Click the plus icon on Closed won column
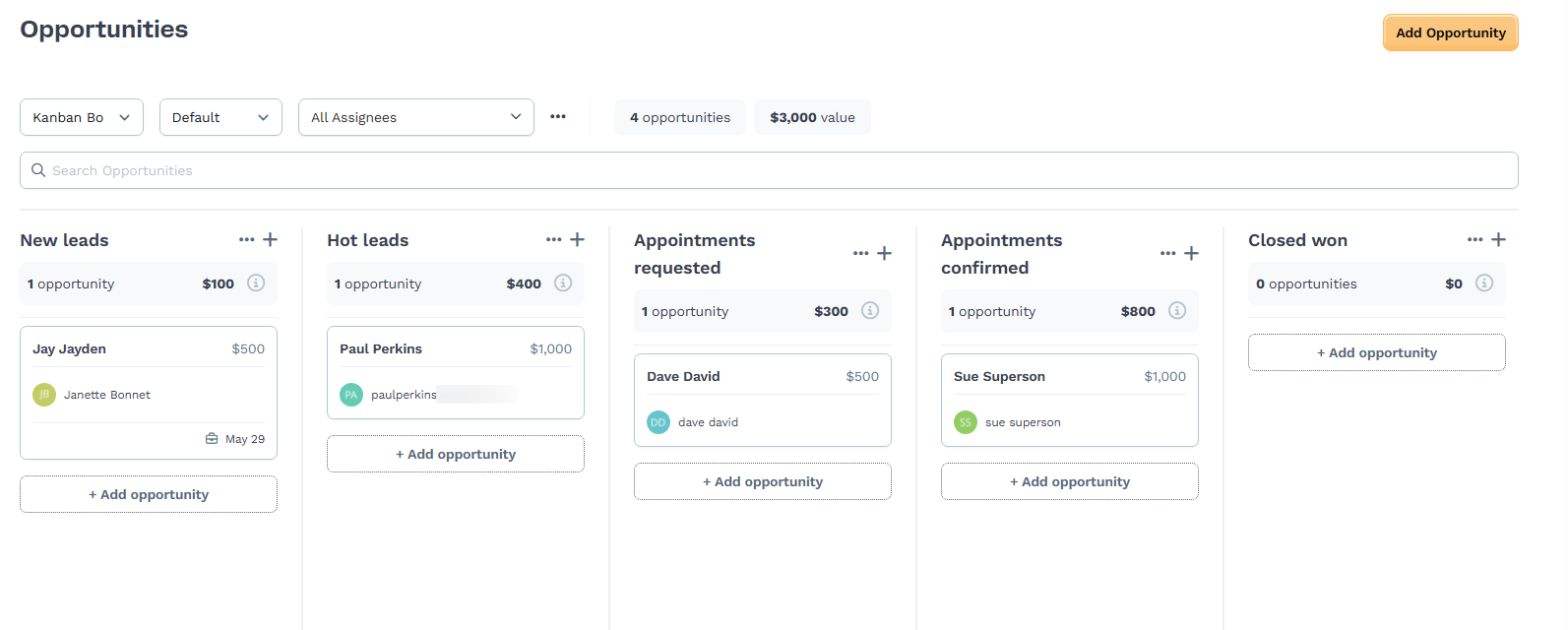Screen dimensions: 1568x630 [1498, 239]
